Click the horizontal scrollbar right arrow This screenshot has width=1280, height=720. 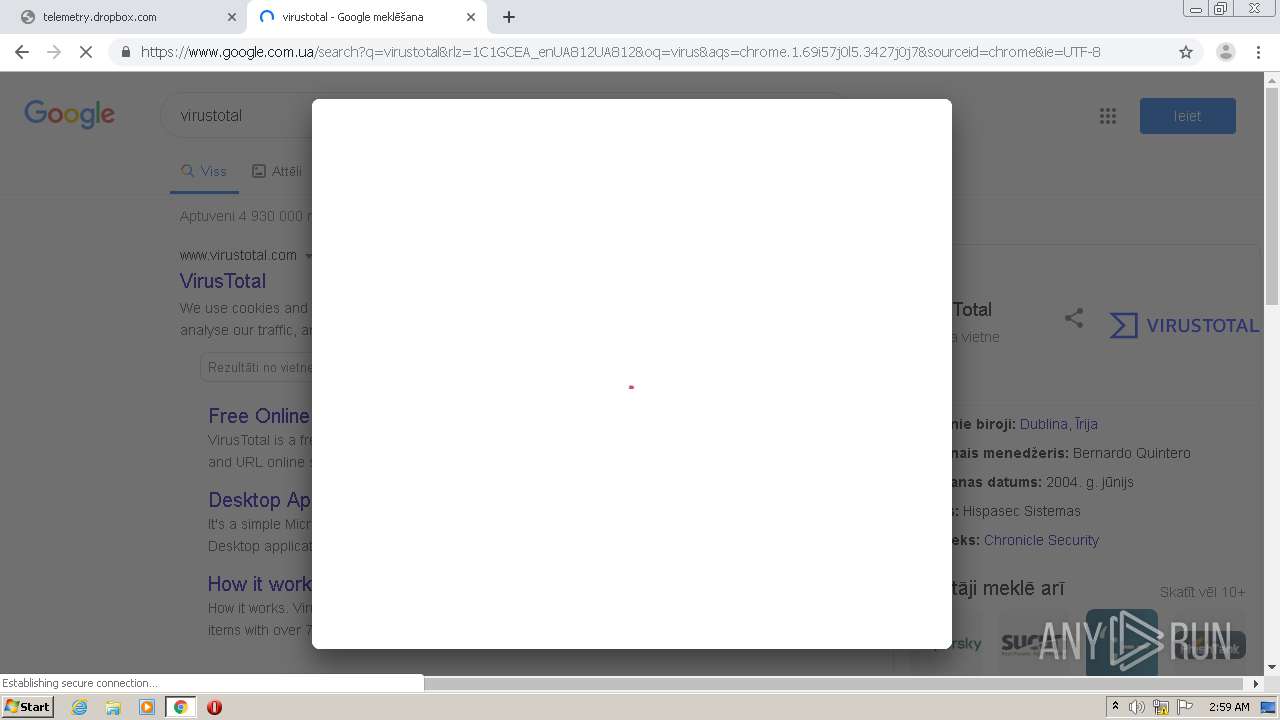pos(1256,683)
